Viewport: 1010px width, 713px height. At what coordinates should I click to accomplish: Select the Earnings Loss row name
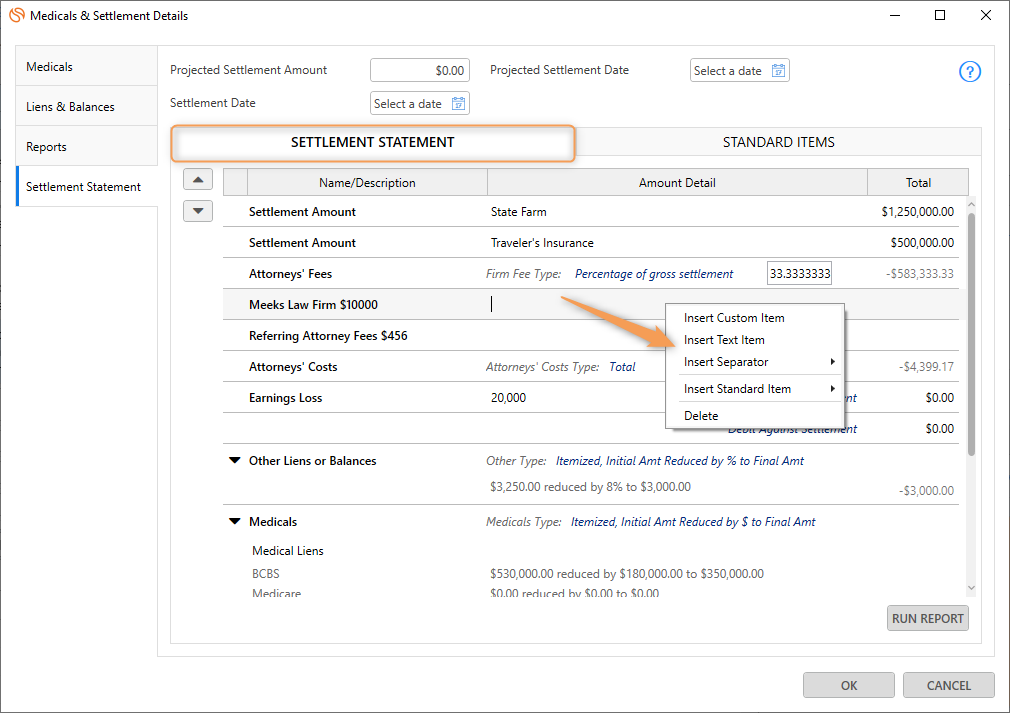285,397
